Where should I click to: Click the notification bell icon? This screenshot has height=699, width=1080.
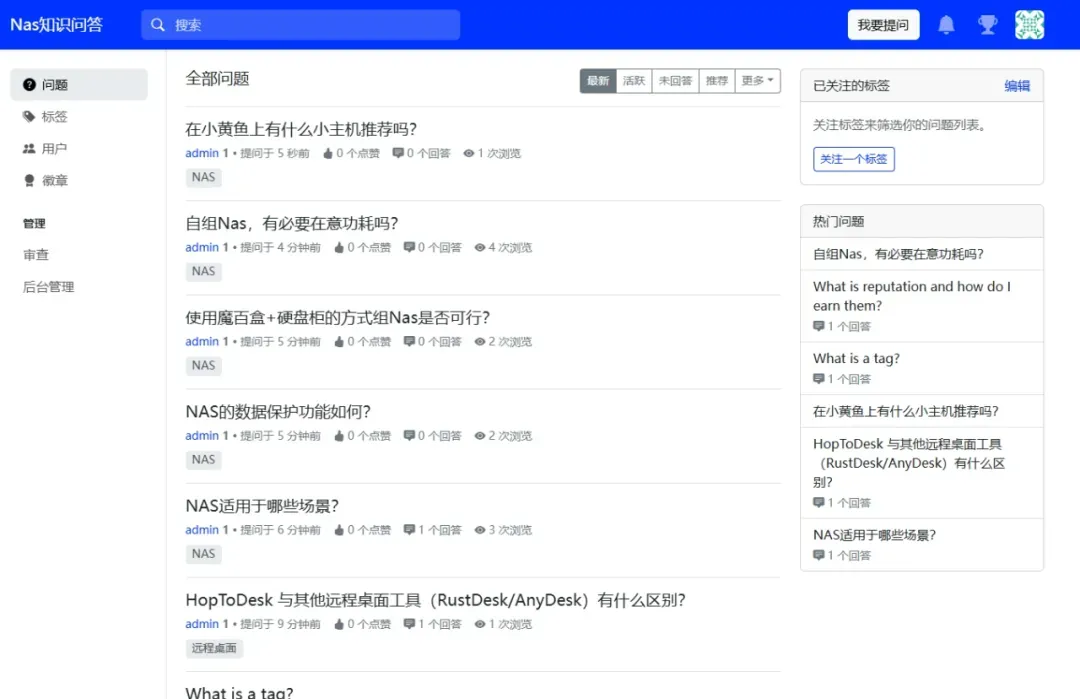pos(946,25)
